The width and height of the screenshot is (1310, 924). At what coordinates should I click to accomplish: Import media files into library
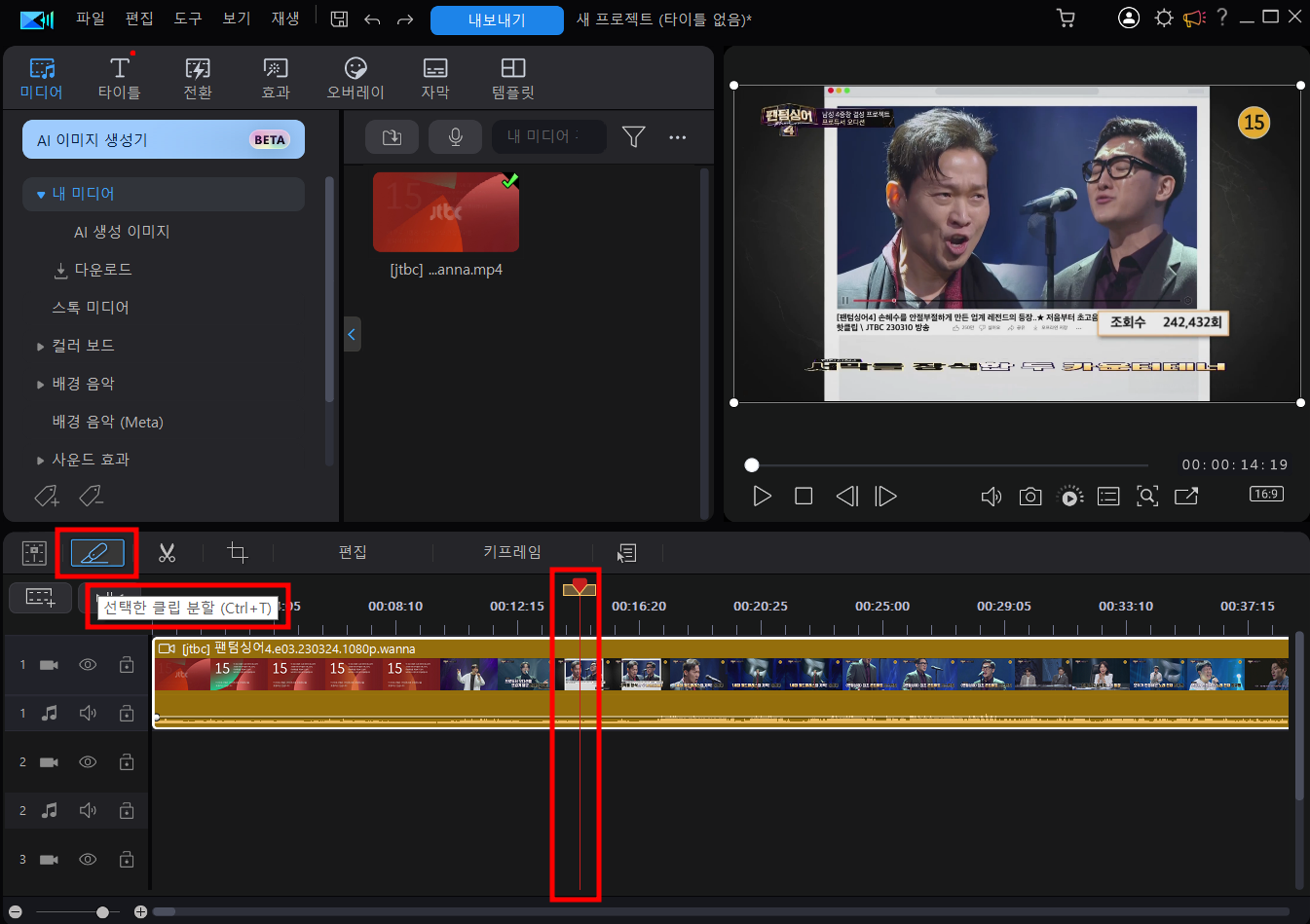(392, 137)
